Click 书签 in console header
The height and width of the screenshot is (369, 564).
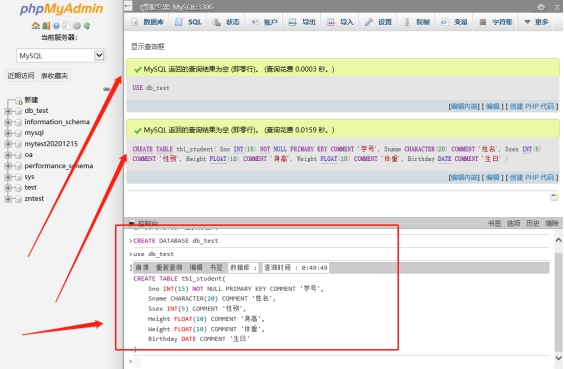[495, 223]
